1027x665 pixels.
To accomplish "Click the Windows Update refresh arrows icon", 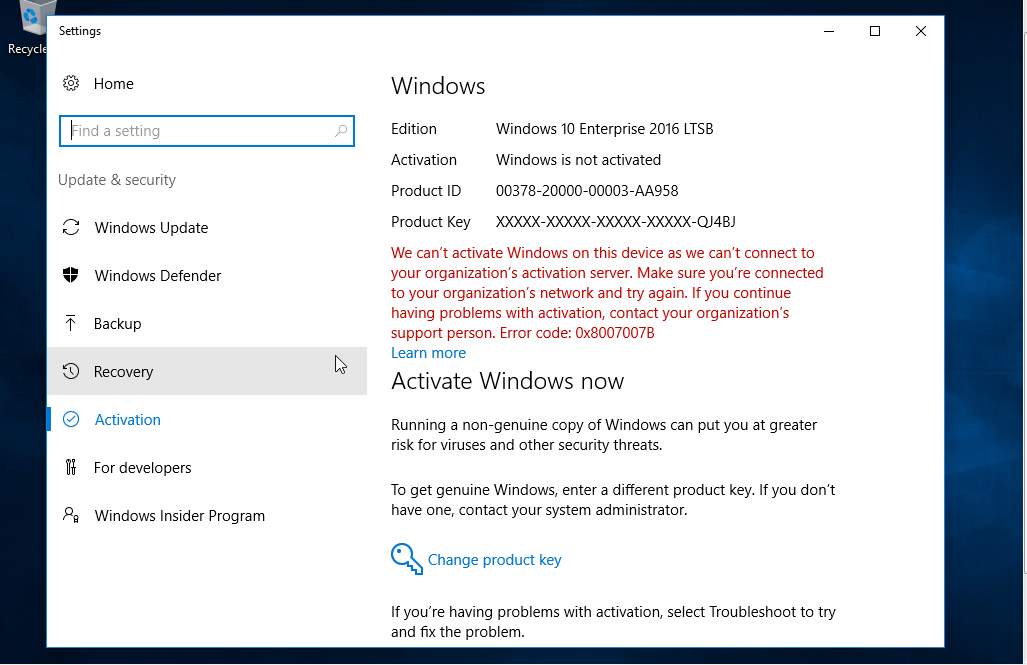I will tap(71, 227).
